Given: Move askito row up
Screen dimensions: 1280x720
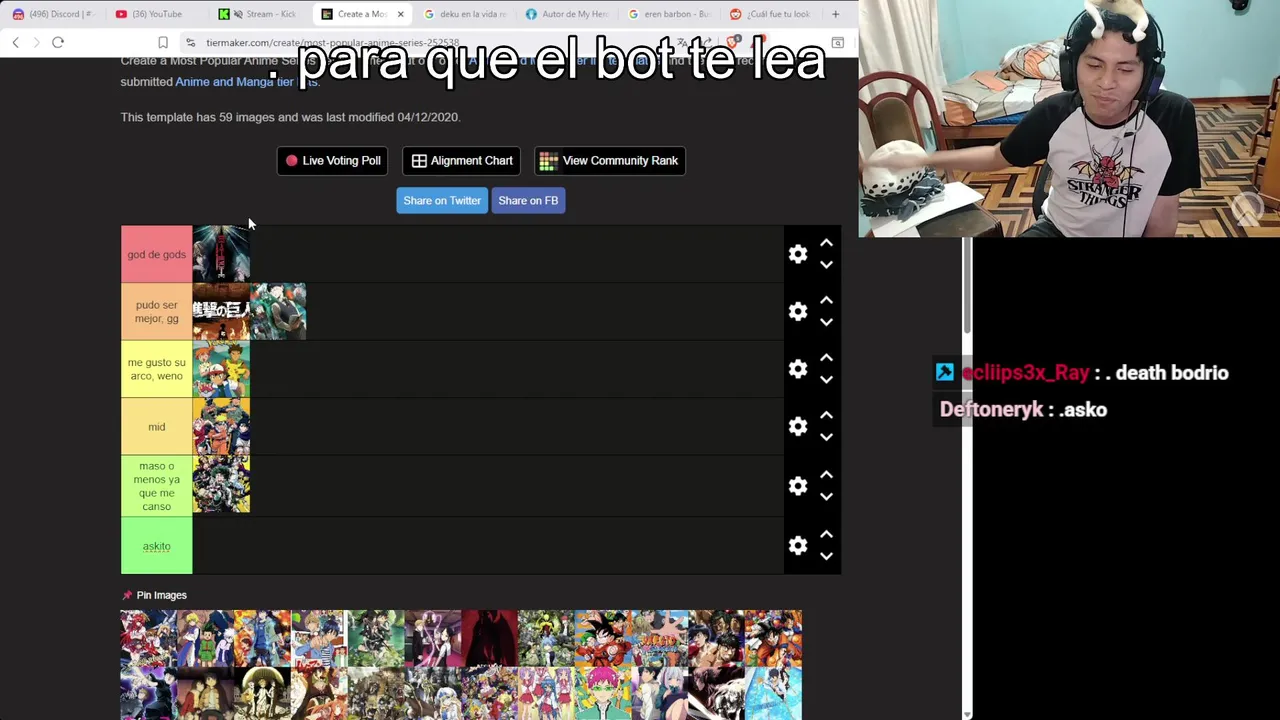Looking at the screenshot, I should [826, 534].
